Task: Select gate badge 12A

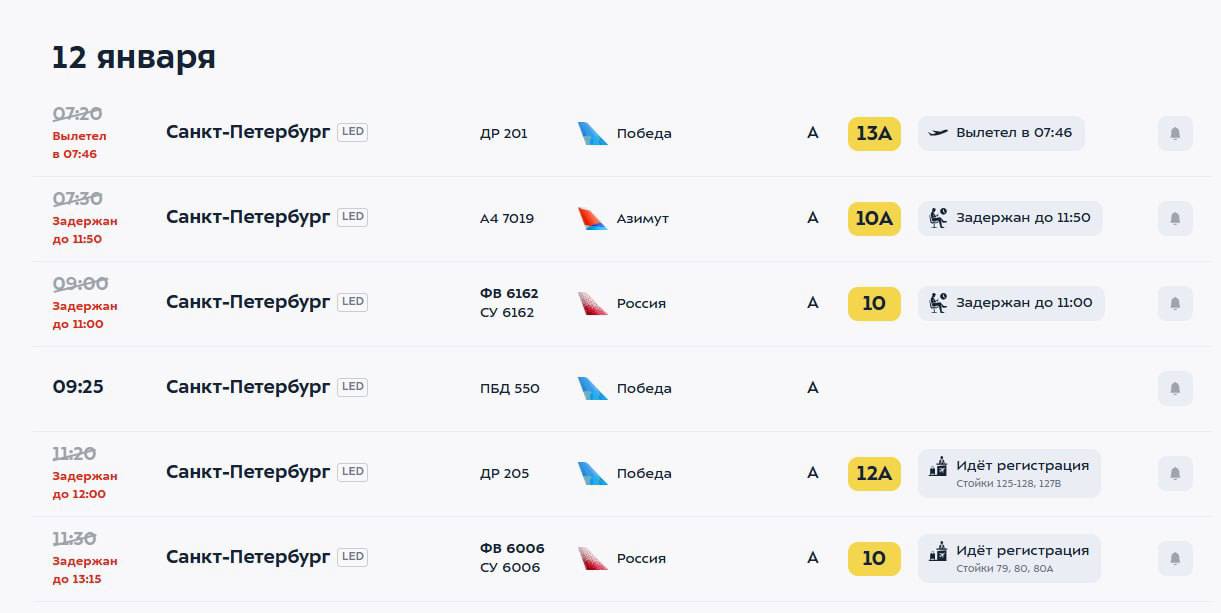Action: pos(874,474)
